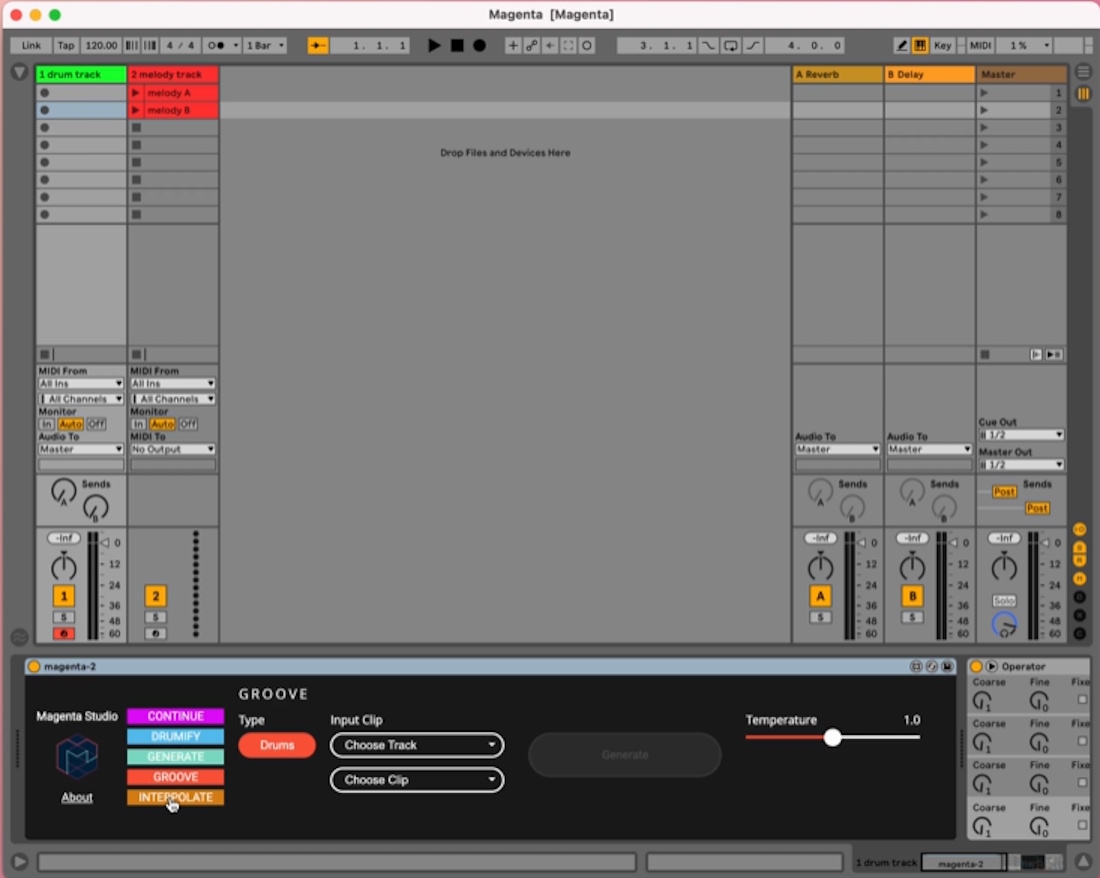Click the Master preview volume knob

coord(1004,624)
